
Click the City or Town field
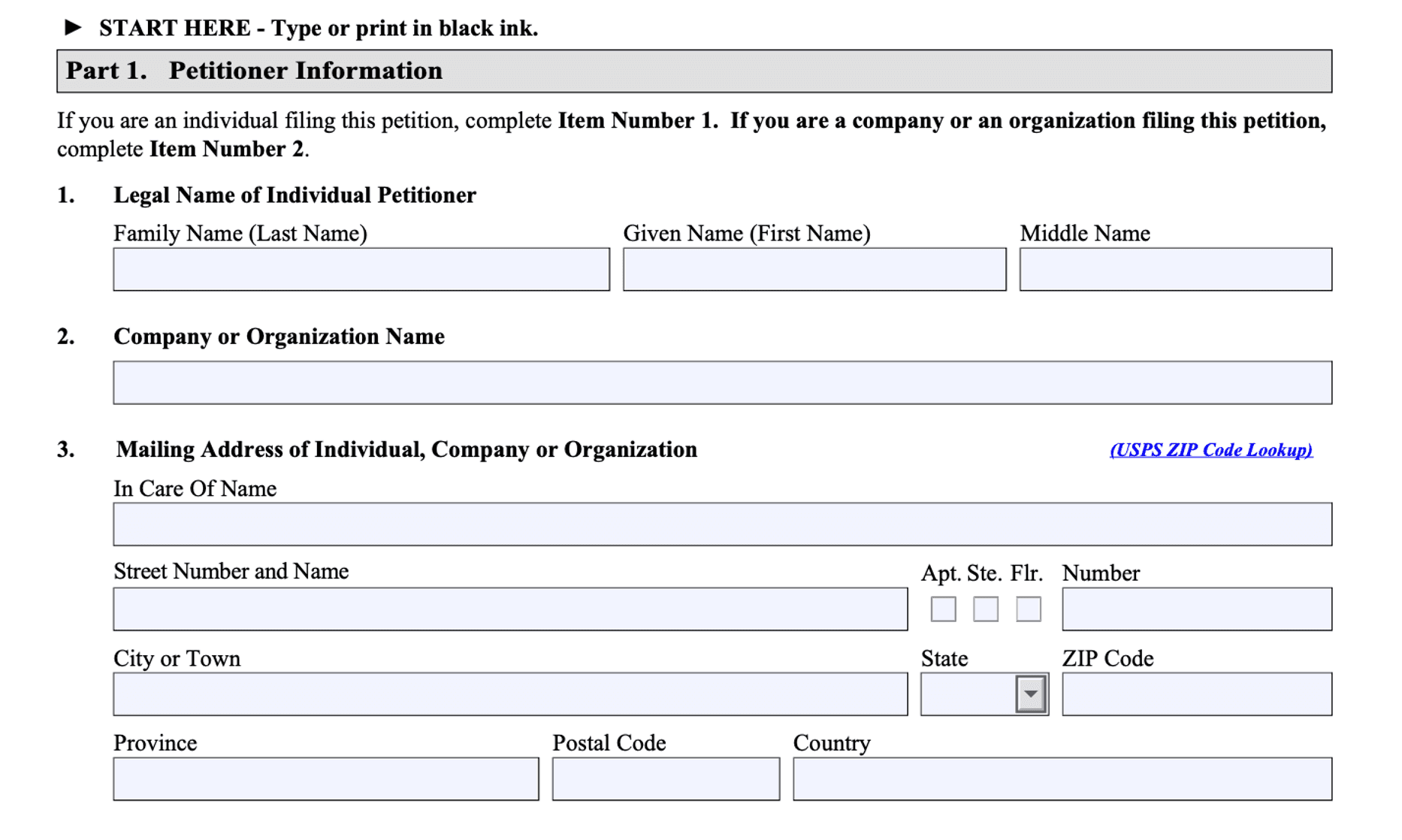coord(511,694)
